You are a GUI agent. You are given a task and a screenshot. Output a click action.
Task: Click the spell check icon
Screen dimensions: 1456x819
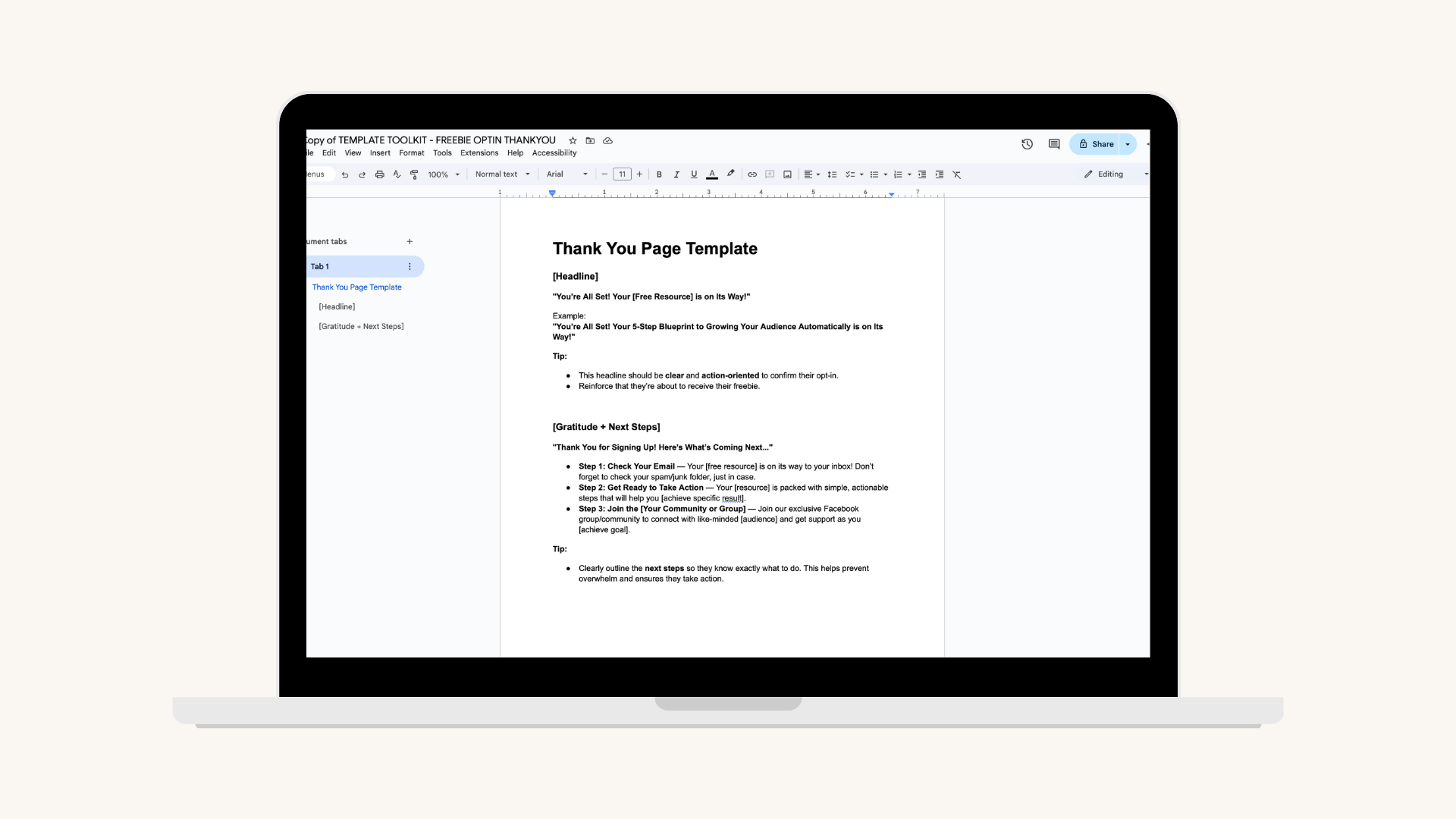pyautogui.click(x=397, y=174)
